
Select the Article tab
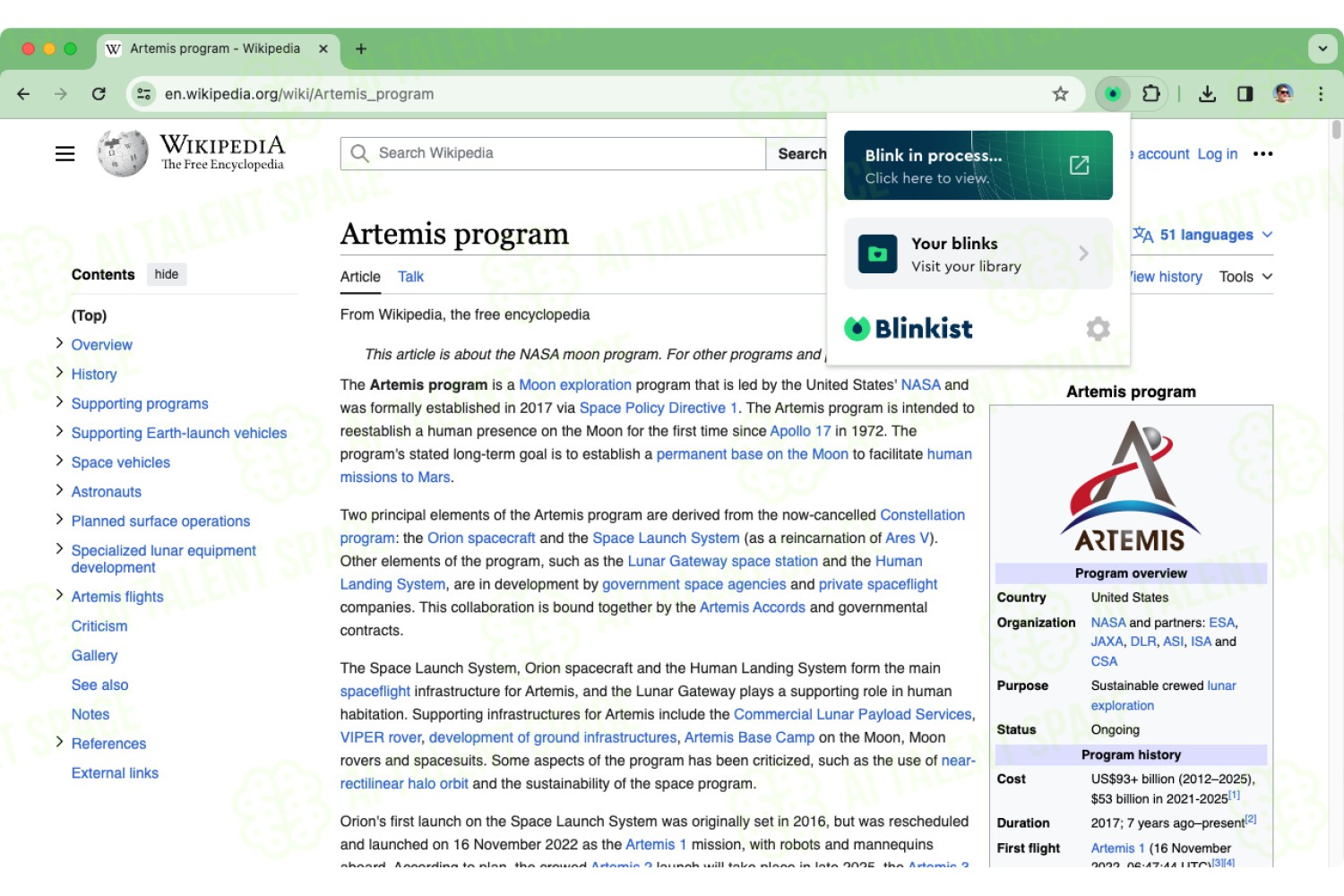[360, 277]
